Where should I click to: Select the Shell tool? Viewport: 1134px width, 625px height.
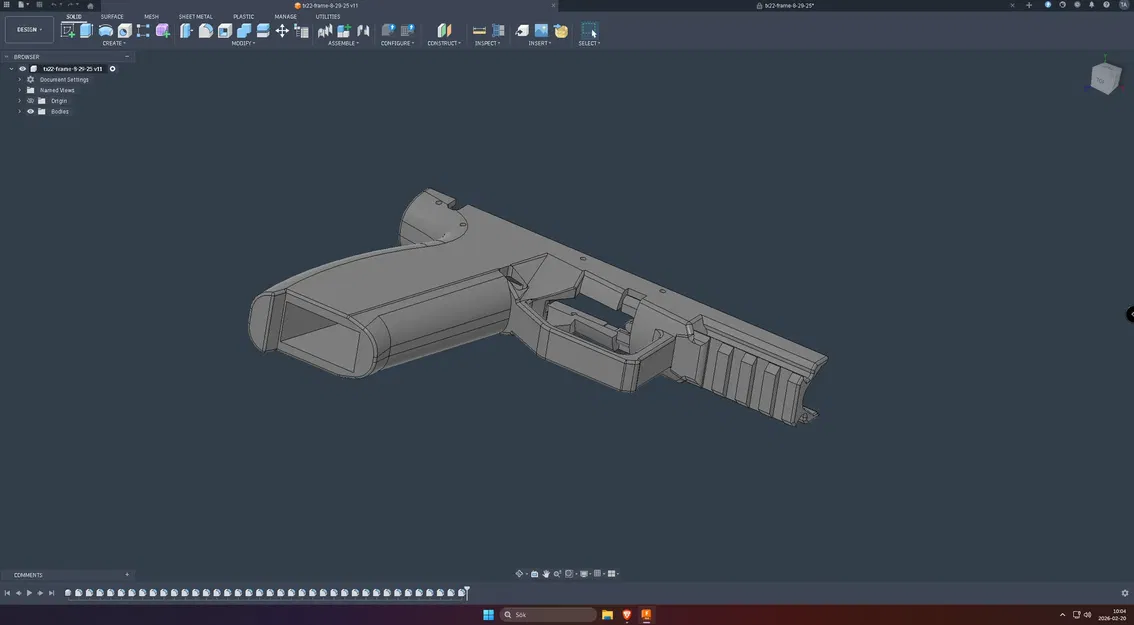point(225,30)
